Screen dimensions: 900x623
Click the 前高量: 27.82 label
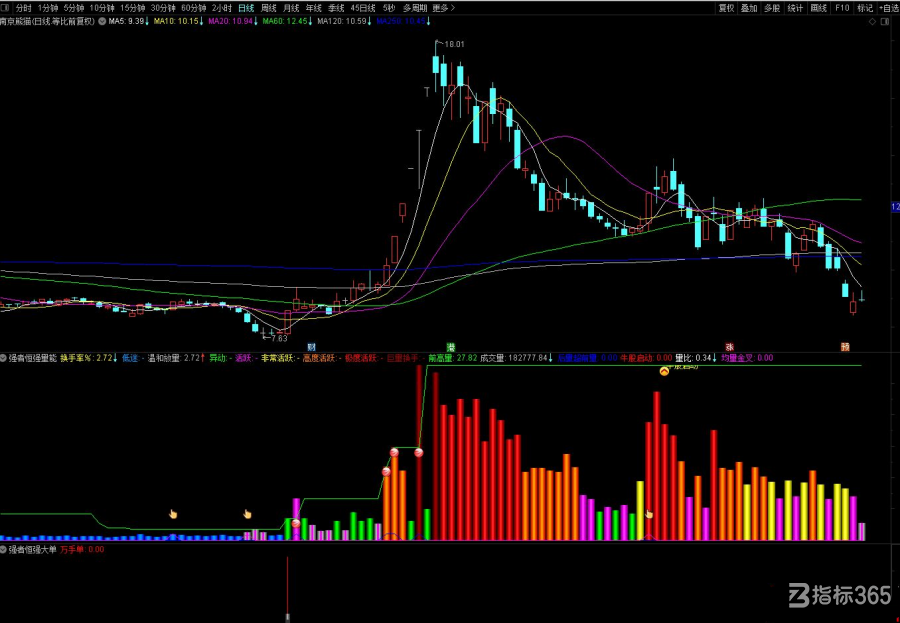(452, 358)
